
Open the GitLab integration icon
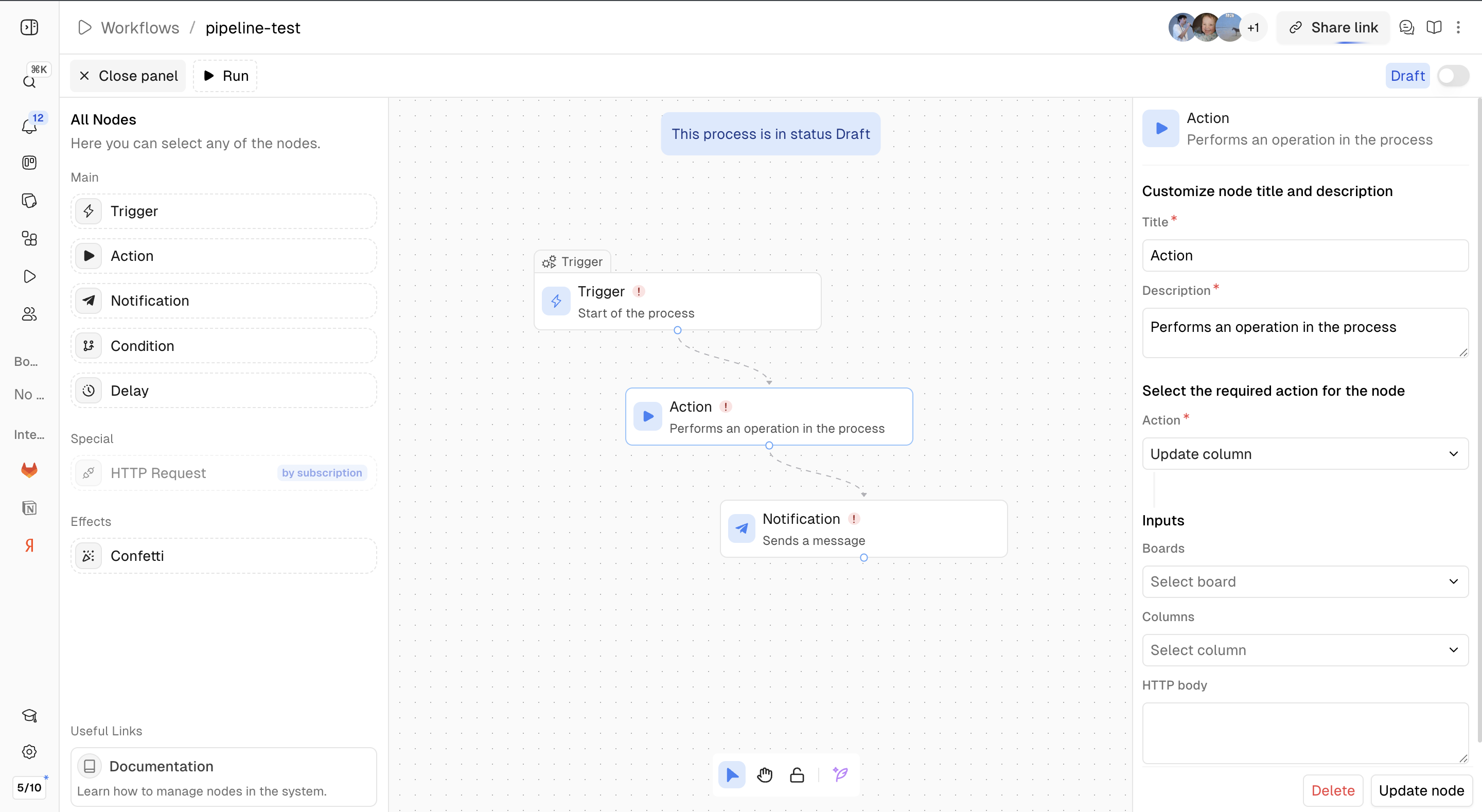tap(29, 470)
